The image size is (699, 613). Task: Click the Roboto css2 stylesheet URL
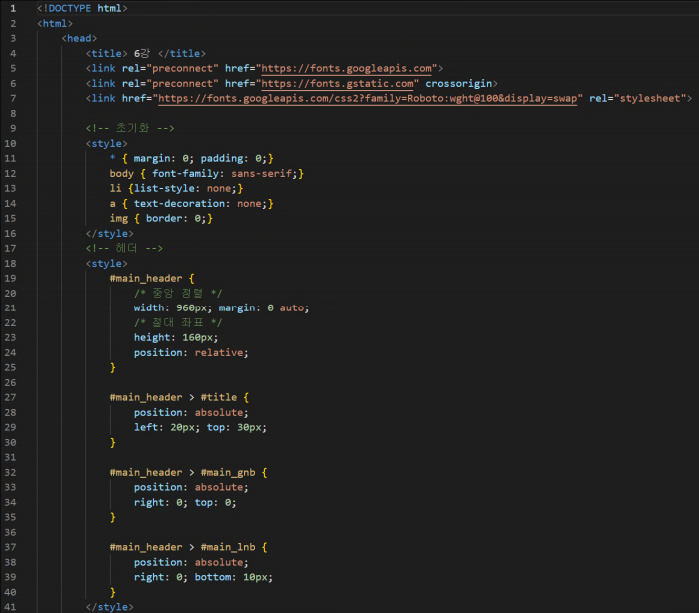point(367,99)
